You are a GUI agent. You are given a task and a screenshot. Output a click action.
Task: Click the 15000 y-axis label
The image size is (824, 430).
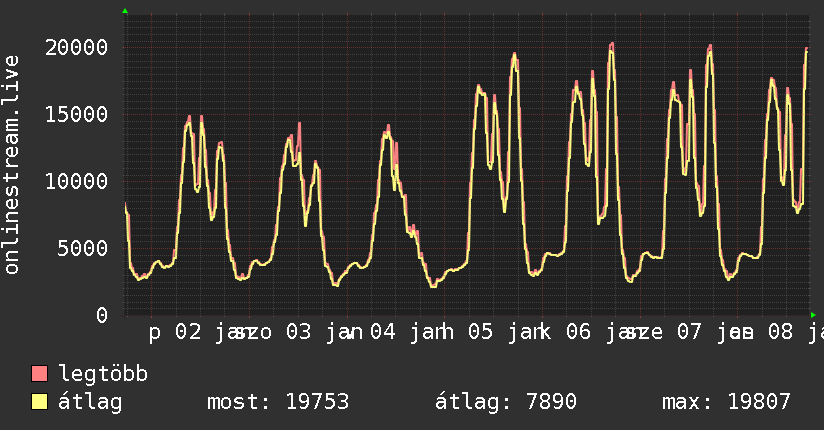[x=76, y=115]
